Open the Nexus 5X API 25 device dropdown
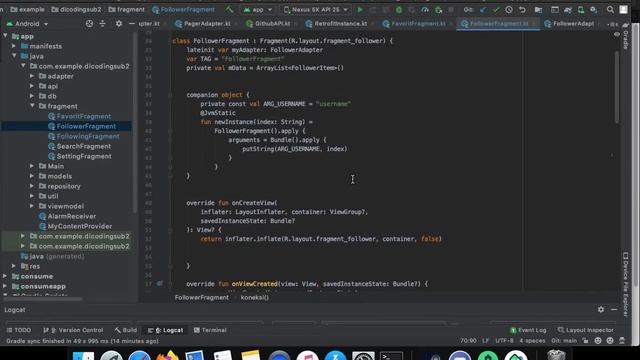The height and width of the screenshot is (360, 640). (x=316, y=9)
